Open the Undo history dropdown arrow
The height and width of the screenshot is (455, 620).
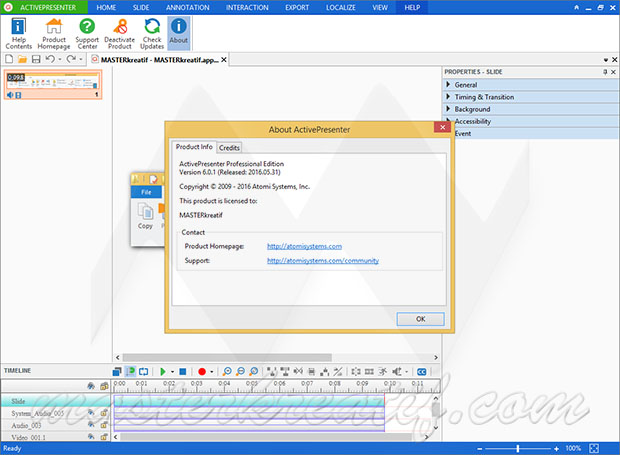point(60,60)
